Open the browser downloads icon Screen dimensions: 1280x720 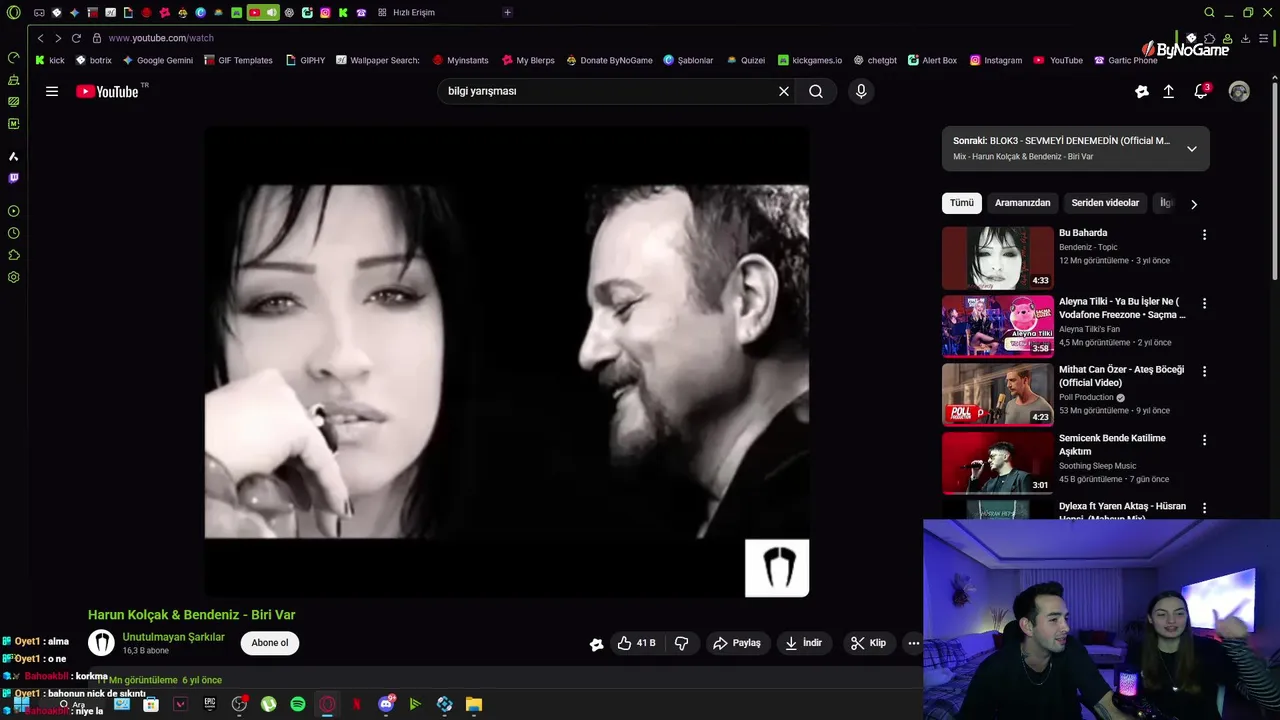point(1246,38)
